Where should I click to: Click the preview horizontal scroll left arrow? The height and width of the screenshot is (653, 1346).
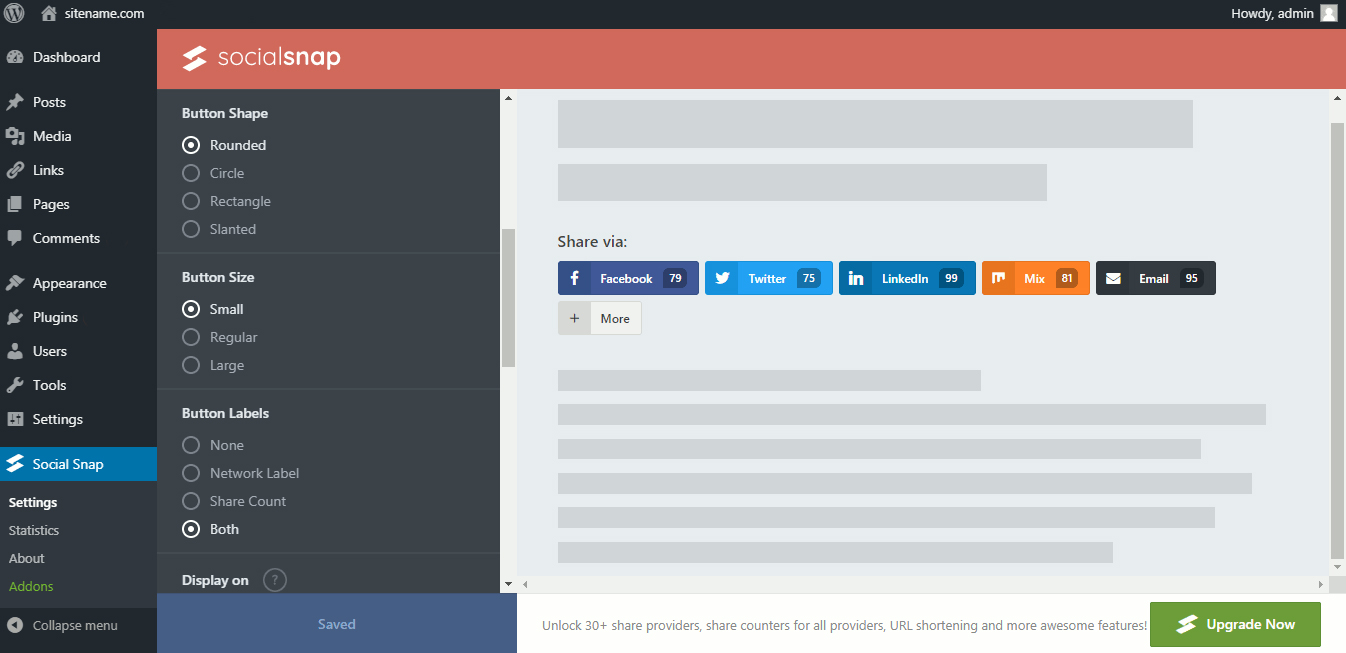click(x=525, y=583)
